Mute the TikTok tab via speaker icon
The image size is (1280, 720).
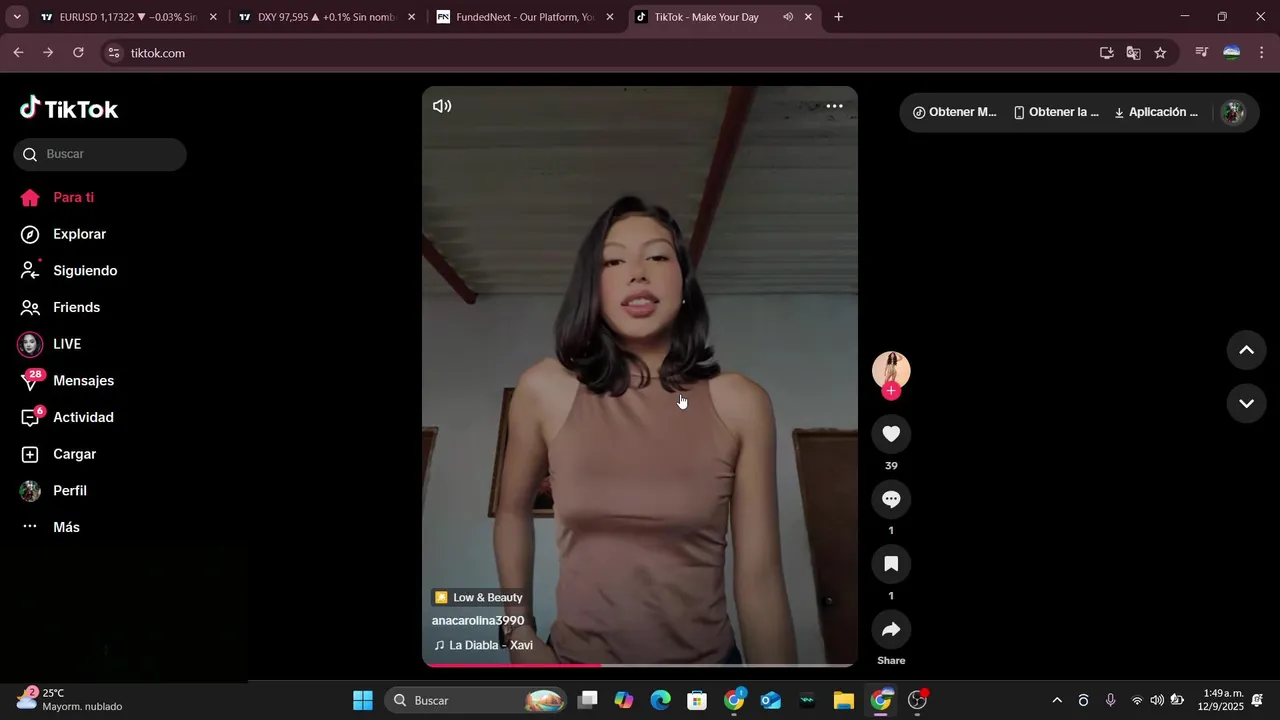[787, 17]
